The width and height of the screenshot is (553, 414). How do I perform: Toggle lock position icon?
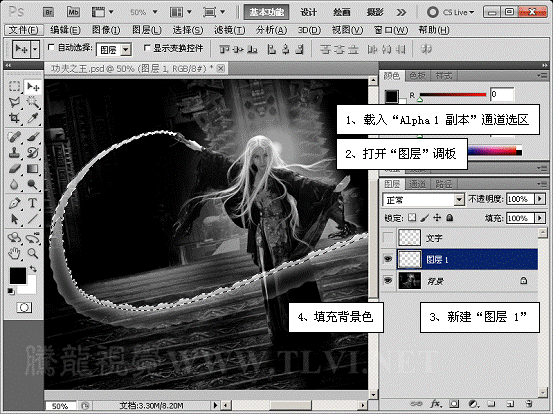(x=437, y=218)
